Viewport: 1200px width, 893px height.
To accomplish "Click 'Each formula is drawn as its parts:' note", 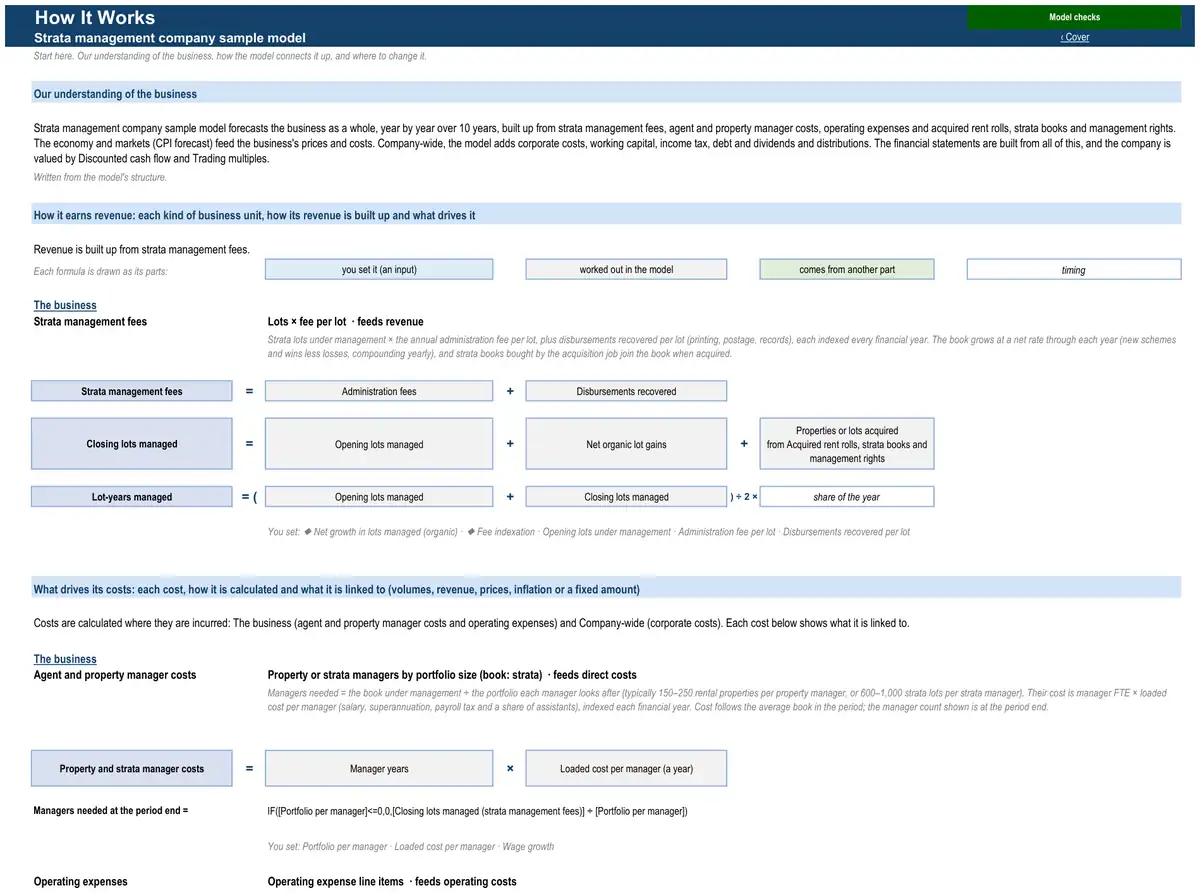I will click(x=101, y=271).
